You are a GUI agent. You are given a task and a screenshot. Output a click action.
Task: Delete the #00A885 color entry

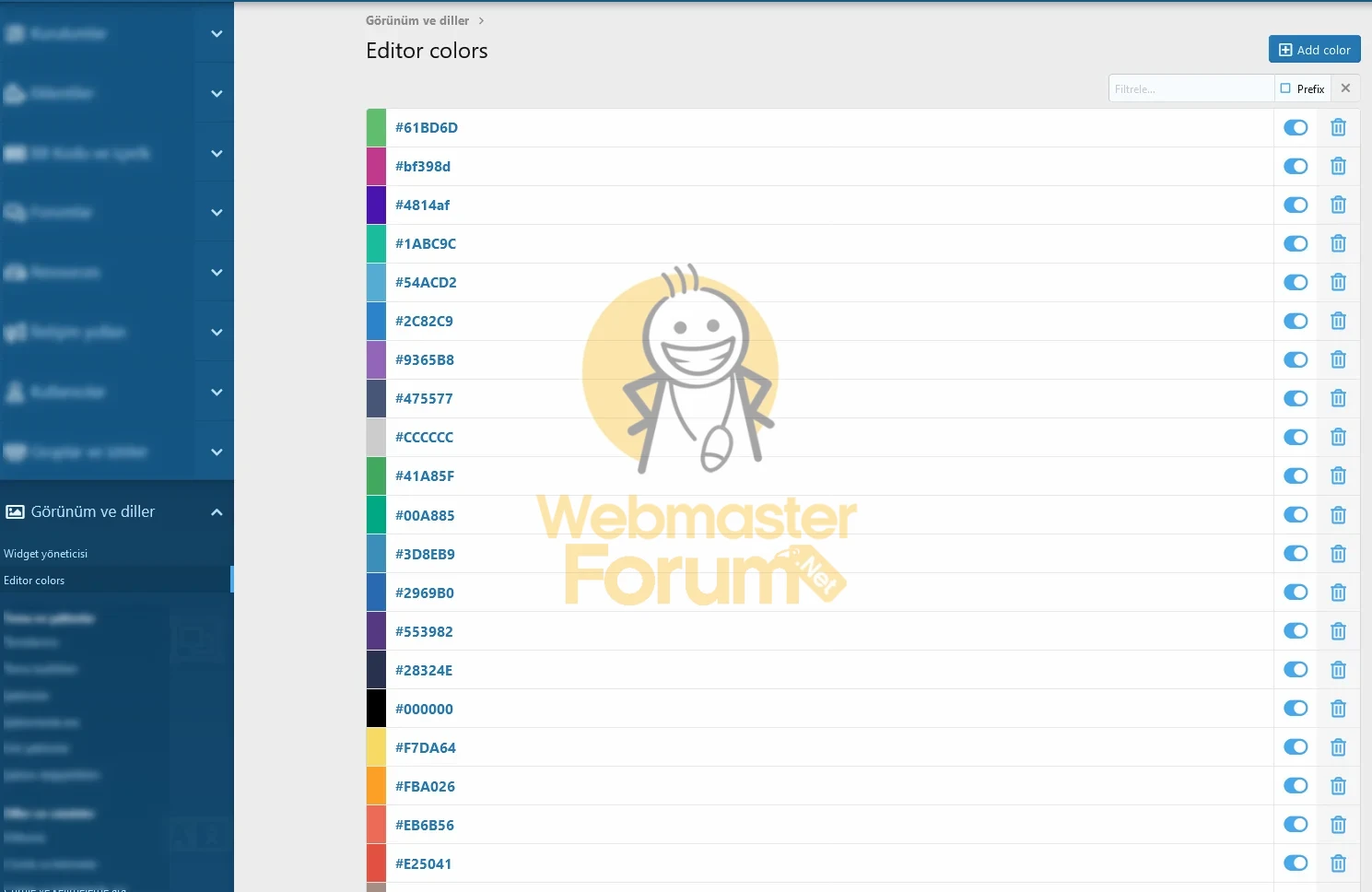1338,515
